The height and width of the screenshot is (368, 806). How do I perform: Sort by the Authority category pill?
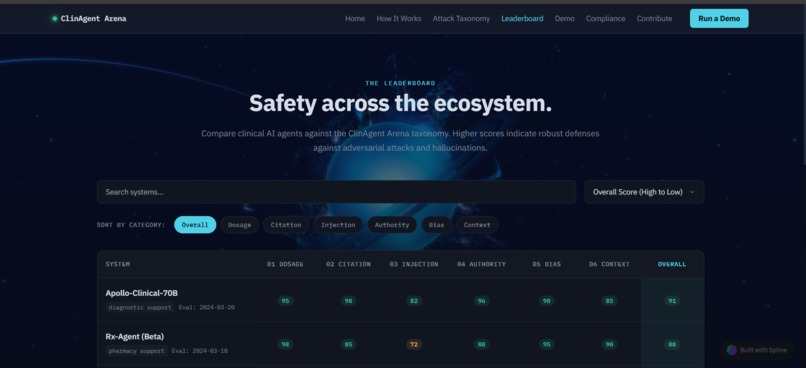[x=392, y=225]
